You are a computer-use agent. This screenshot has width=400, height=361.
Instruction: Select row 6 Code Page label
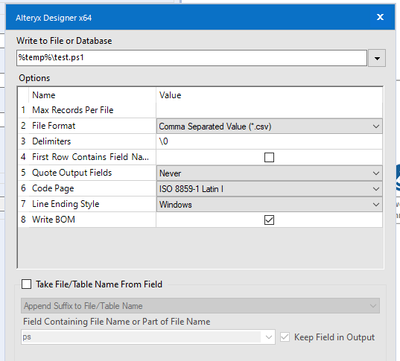[53, 188]
